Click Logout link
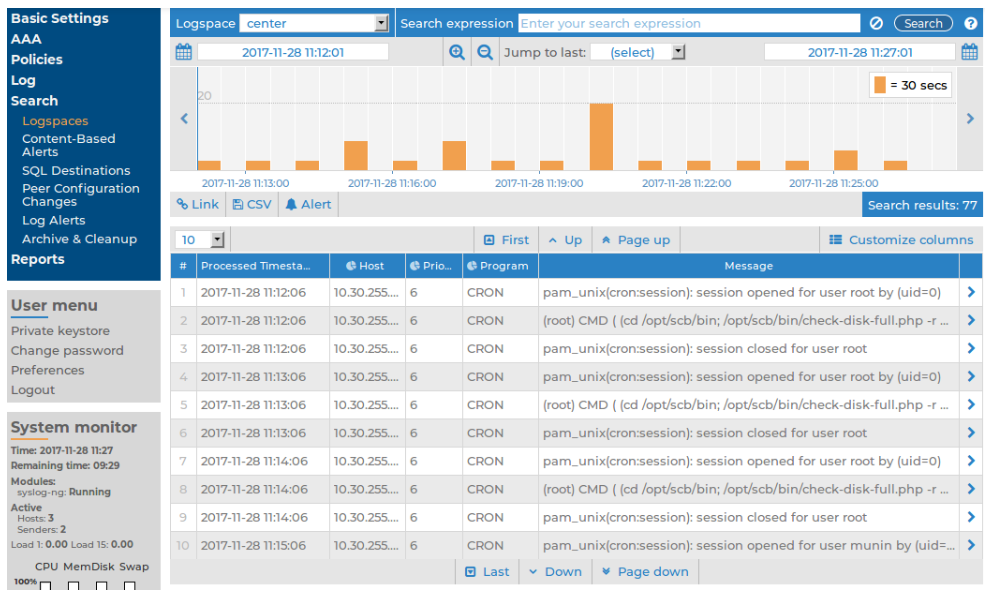 [33, 389]
